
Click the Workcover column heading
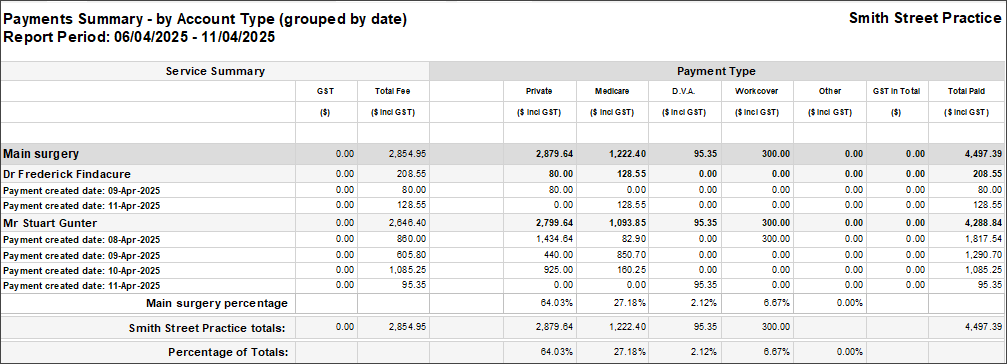(x=757, y=91)
